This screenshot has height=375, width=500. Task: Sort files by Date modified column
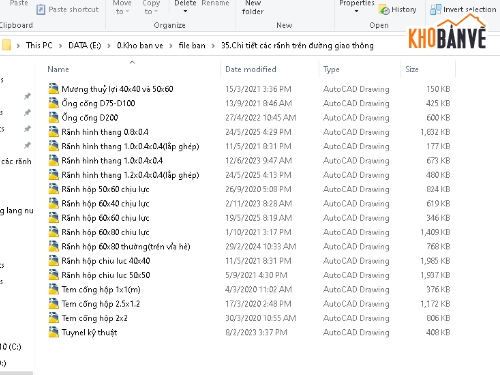coord(251,69)
